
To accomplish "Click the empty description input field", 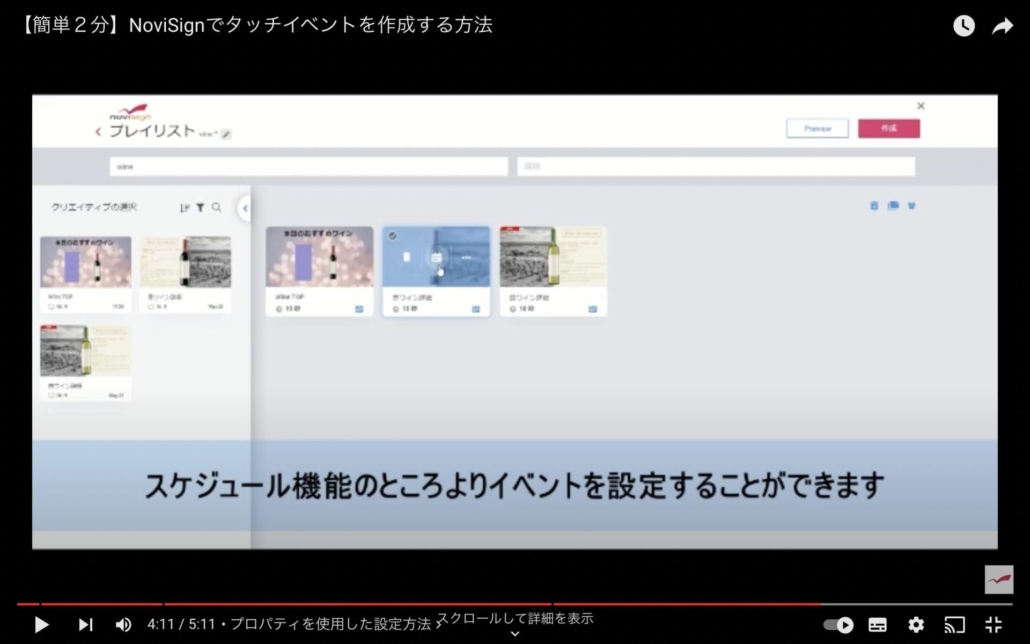I will click(716, 166).
